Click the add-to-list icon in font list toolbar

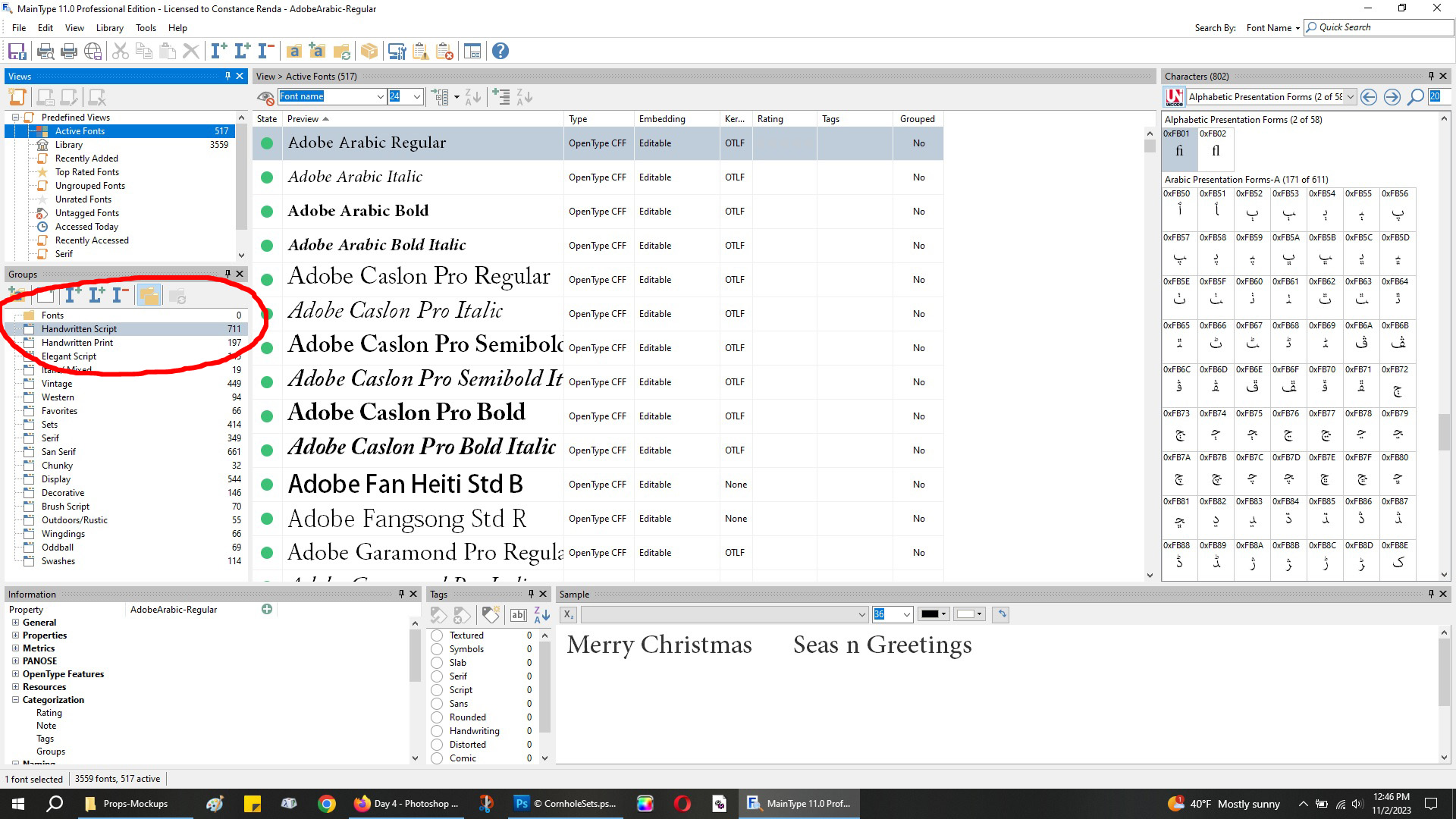pos(500,97)
